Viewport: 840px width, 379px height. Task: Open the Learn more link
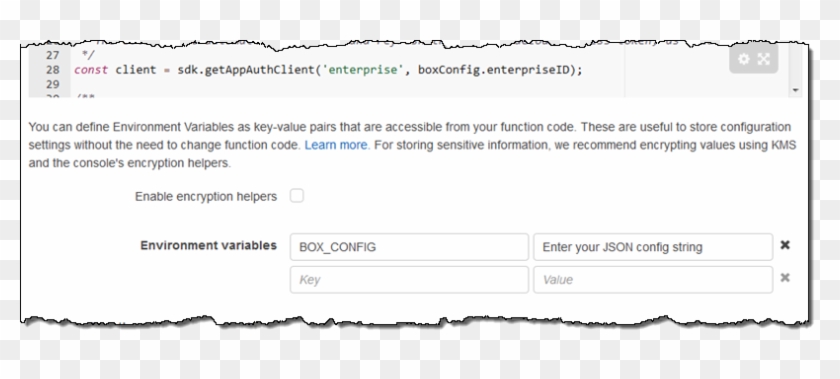[336, 145]
